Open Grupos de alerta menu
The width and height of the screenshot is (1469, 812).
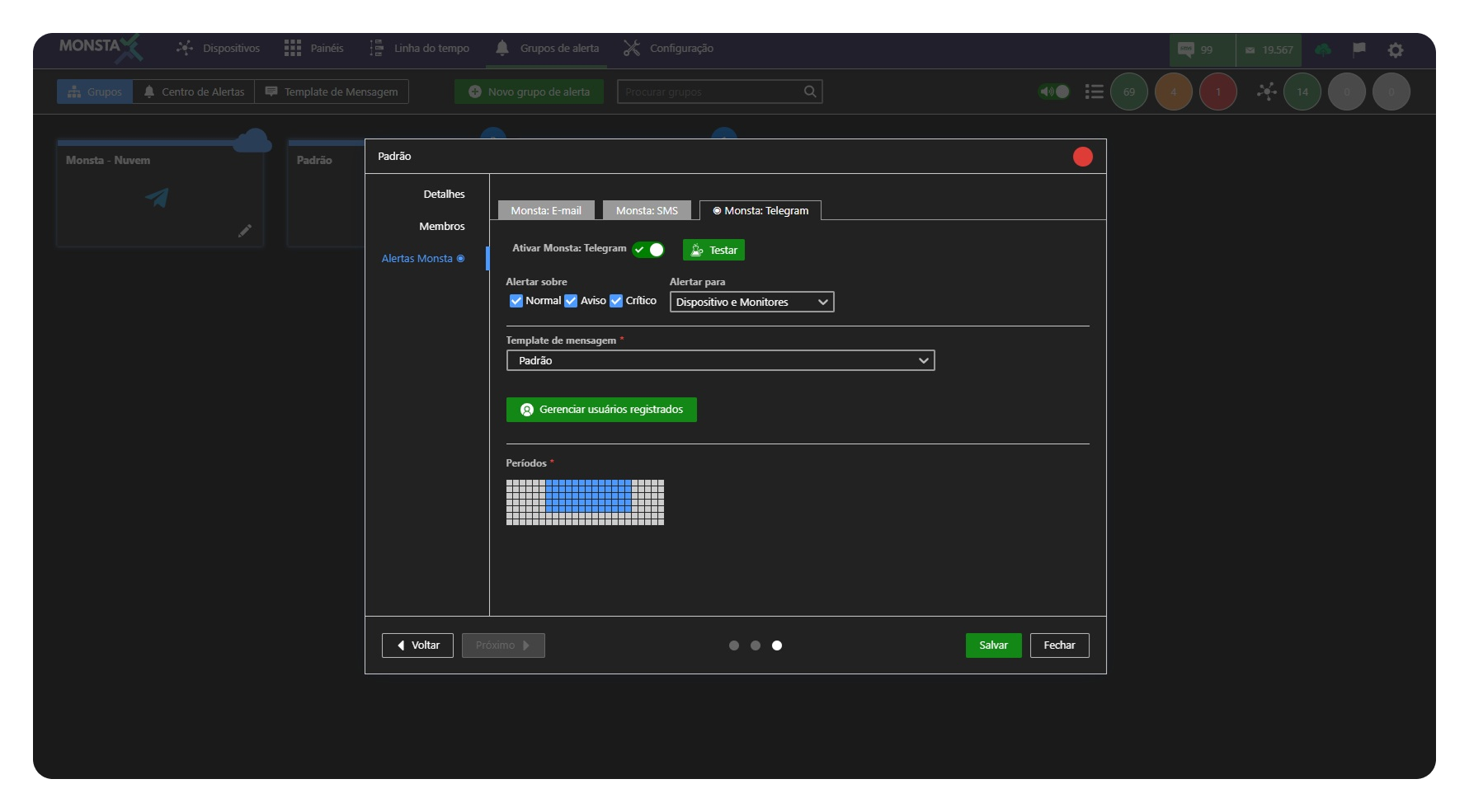tap(547, 49)
